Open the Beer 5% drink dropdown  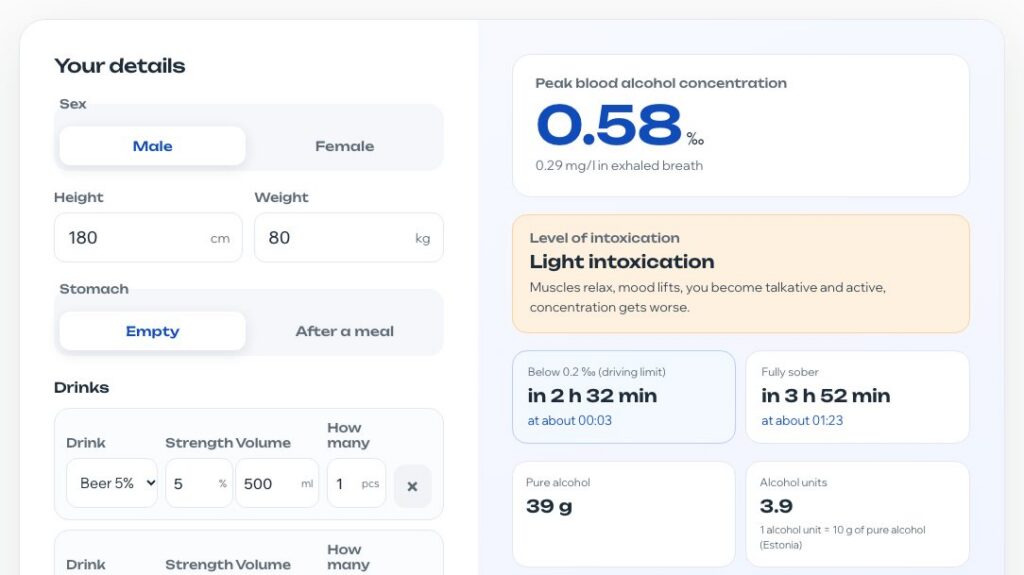(x=112, y=484)
